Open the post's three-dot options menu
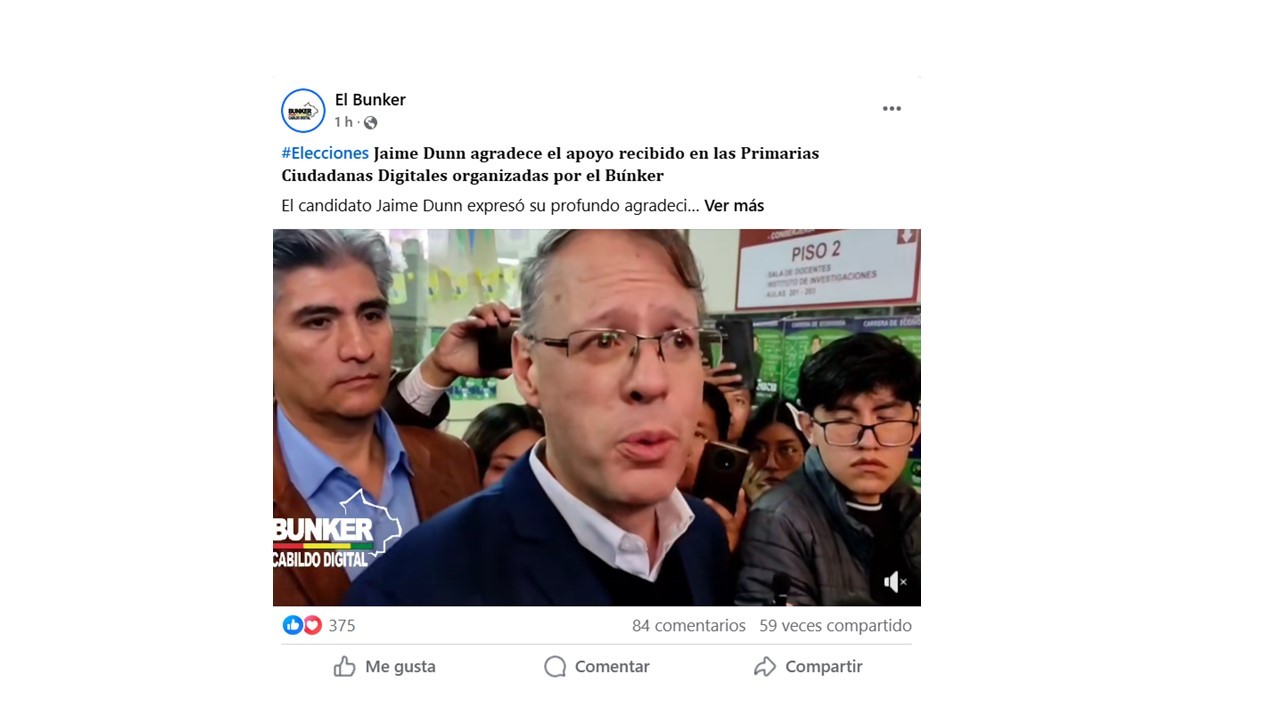Viewport: 1280px width, 720px height. (x=892, y=109)
